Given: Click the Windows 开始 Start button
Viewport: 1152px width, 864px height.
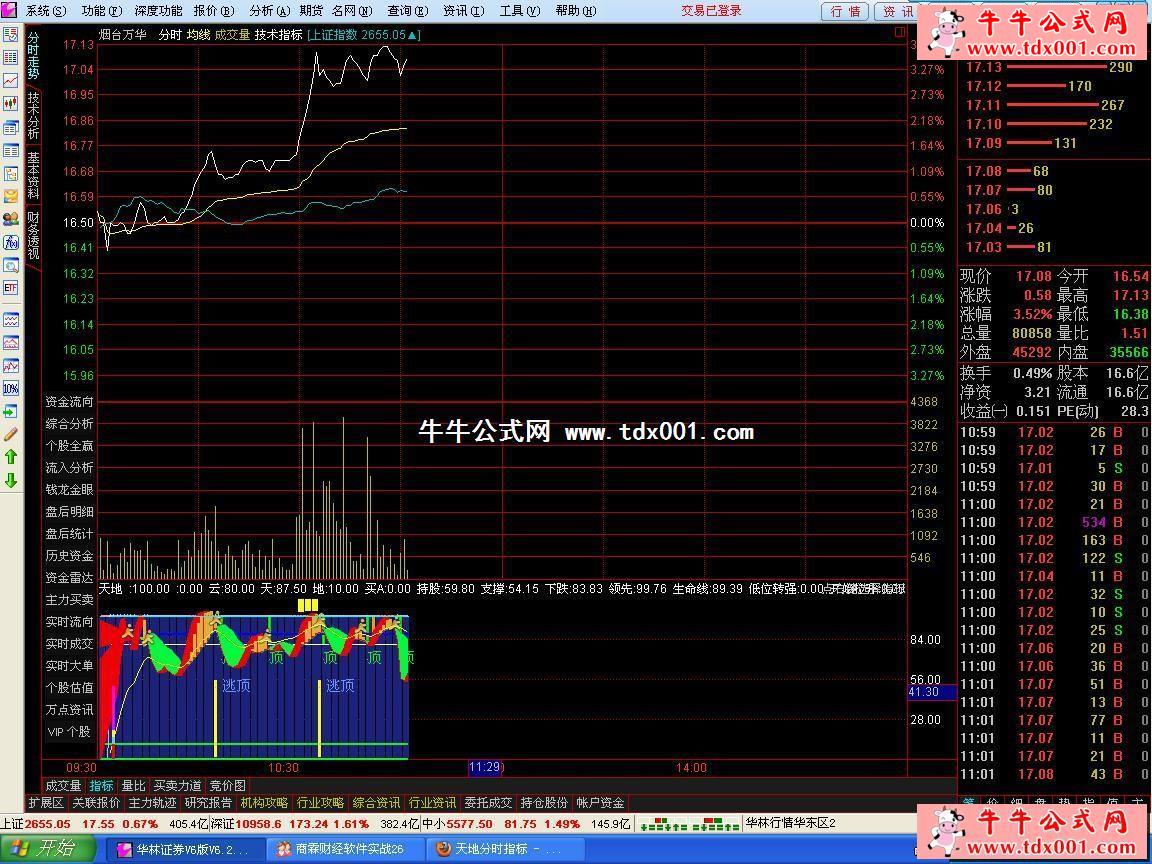Looking at the screenshot, I should (47, 849).
